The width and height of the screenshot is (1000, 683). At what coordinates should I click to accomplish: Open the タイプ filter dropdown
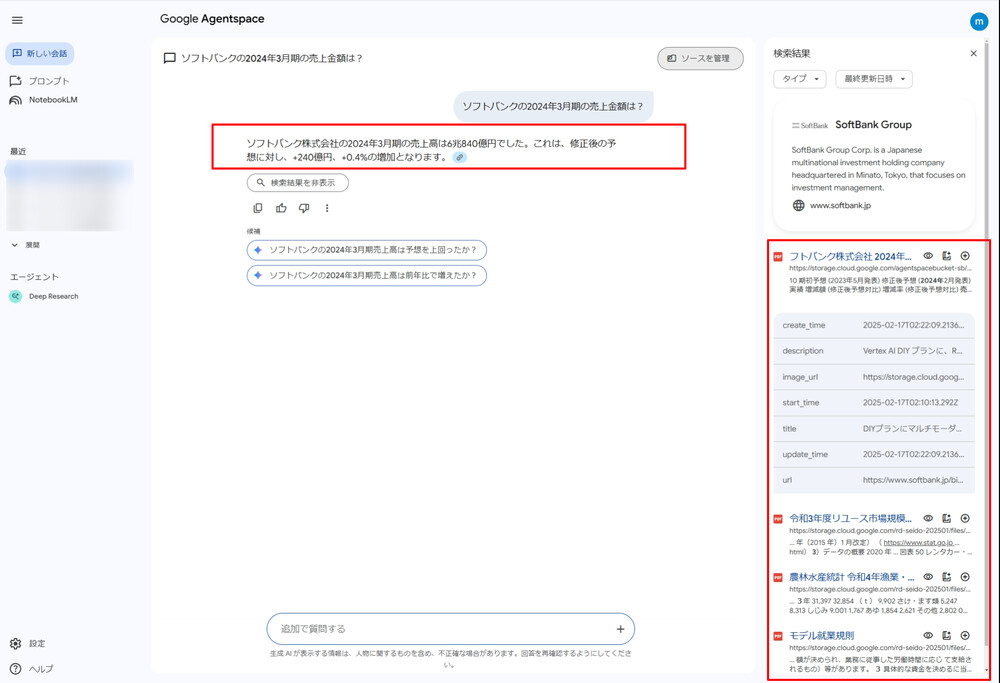coord(799,79)
